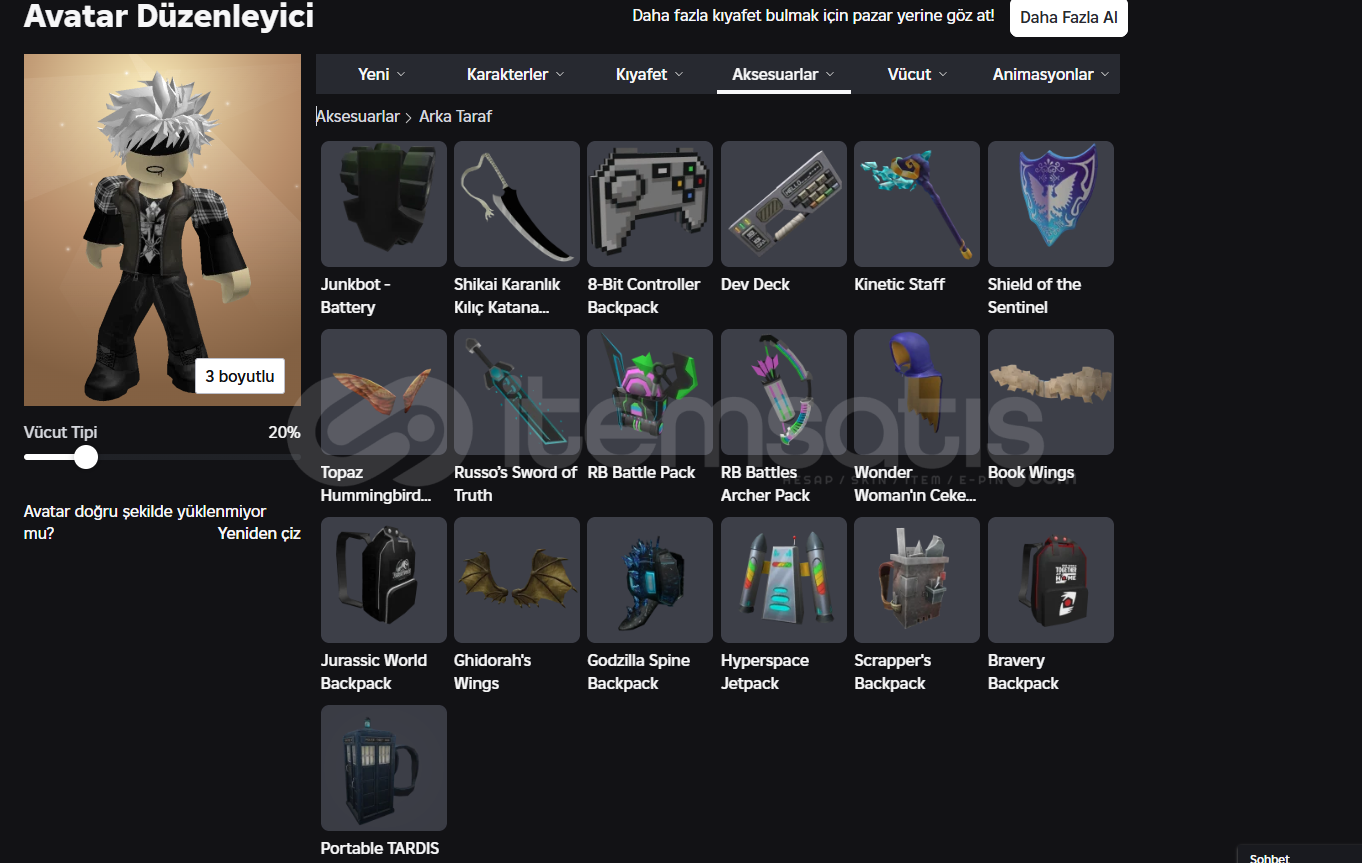The width and height of the screenshot is (1362, 863).
Task: Click the "Hyperspace Jetpack" label
Action: click(x=765, y=672)
